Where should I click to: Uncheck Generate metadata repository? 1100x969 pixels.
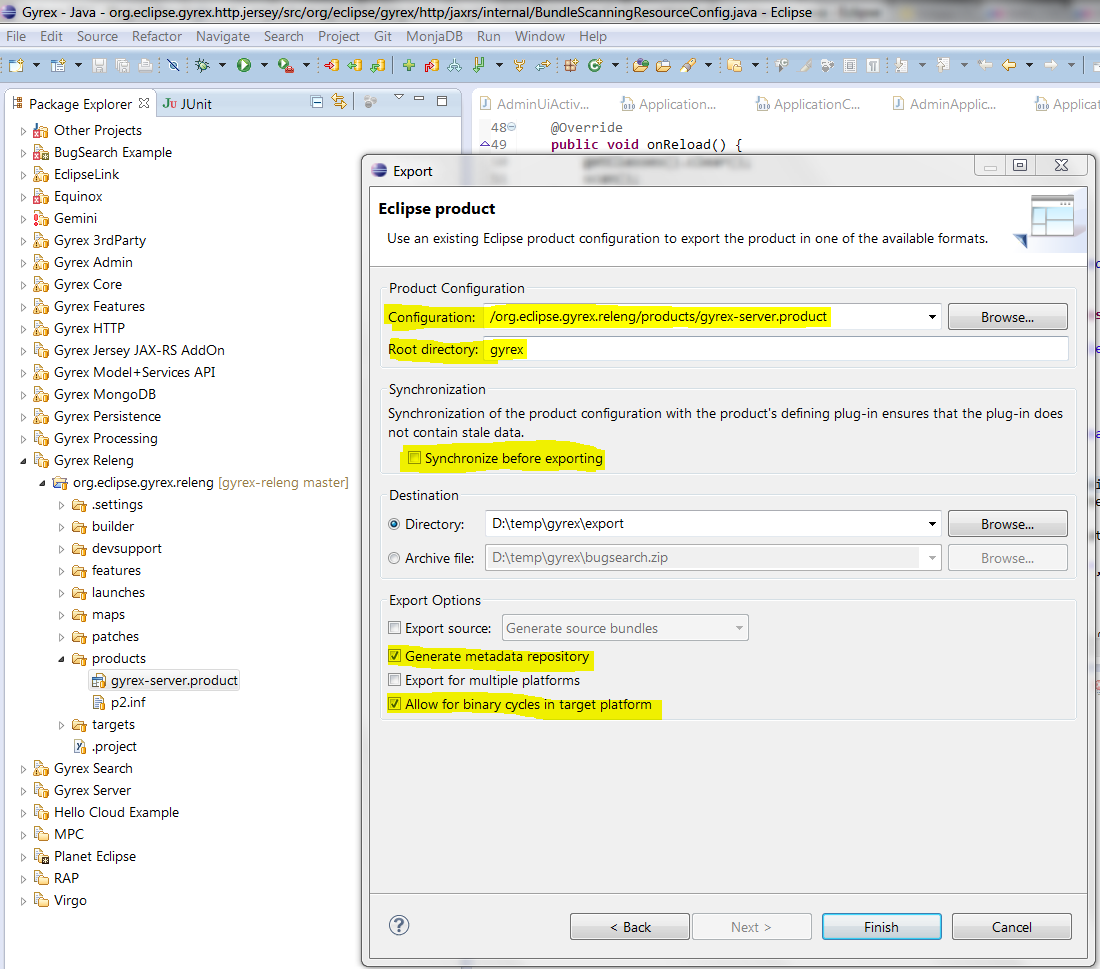(x=395, y=656)
